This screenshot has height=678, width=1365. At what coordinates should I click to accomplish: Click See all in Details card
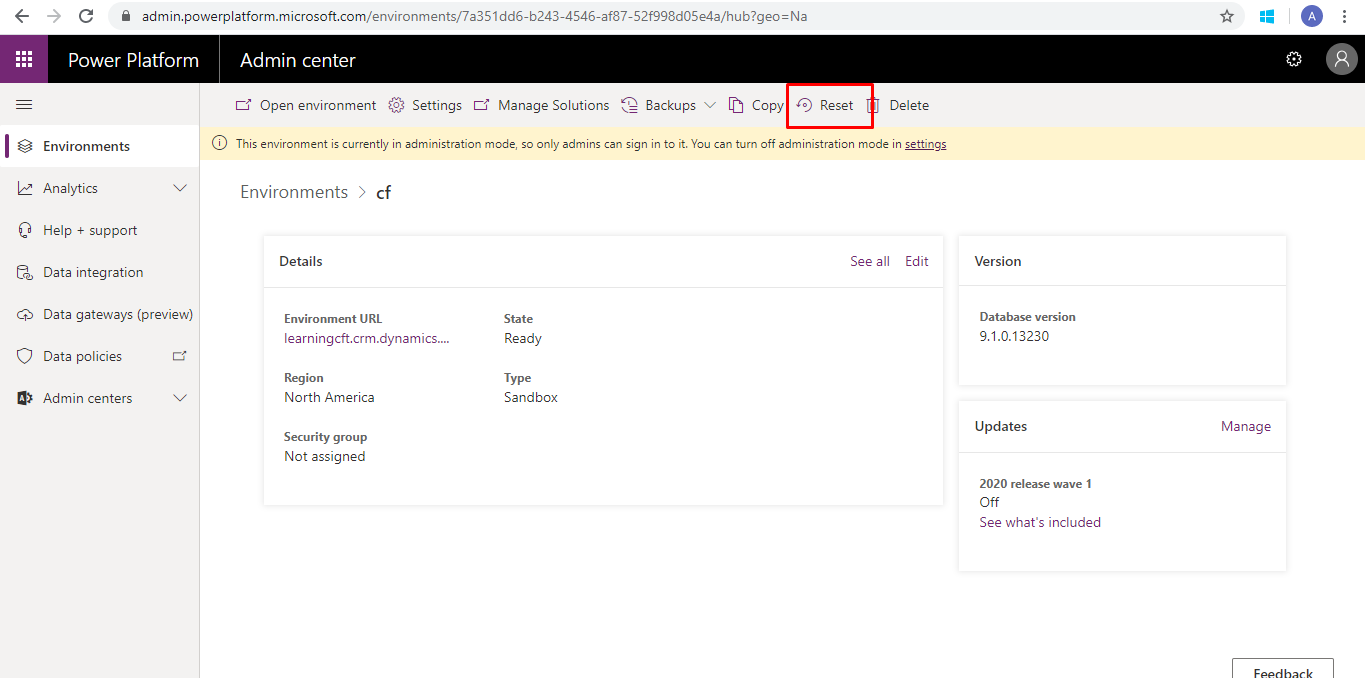870,261
